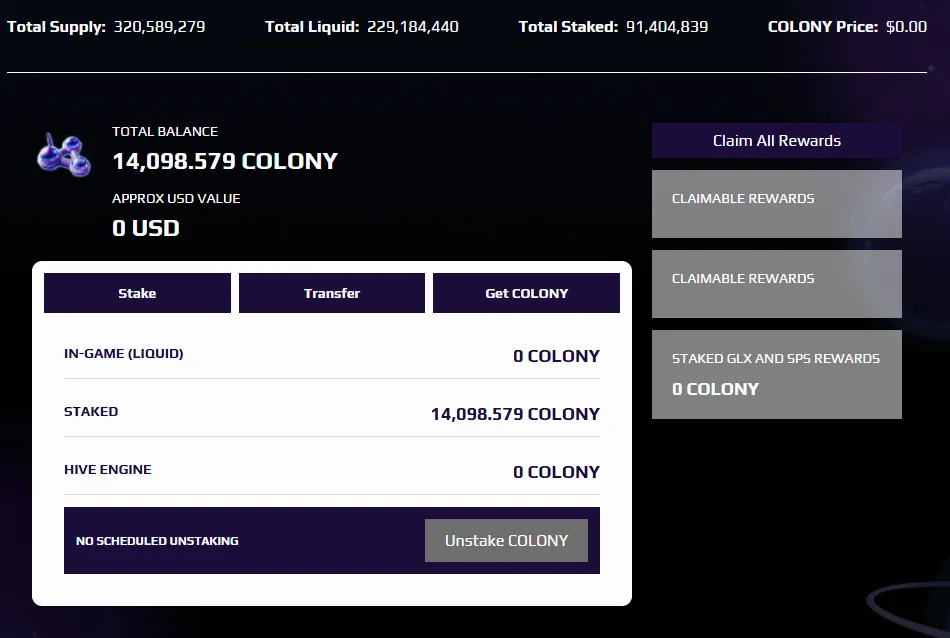Click the No Scheduled Unstaking notice
Image resolution: width=950 pixels, height=638 pixels.
(157, 541)
